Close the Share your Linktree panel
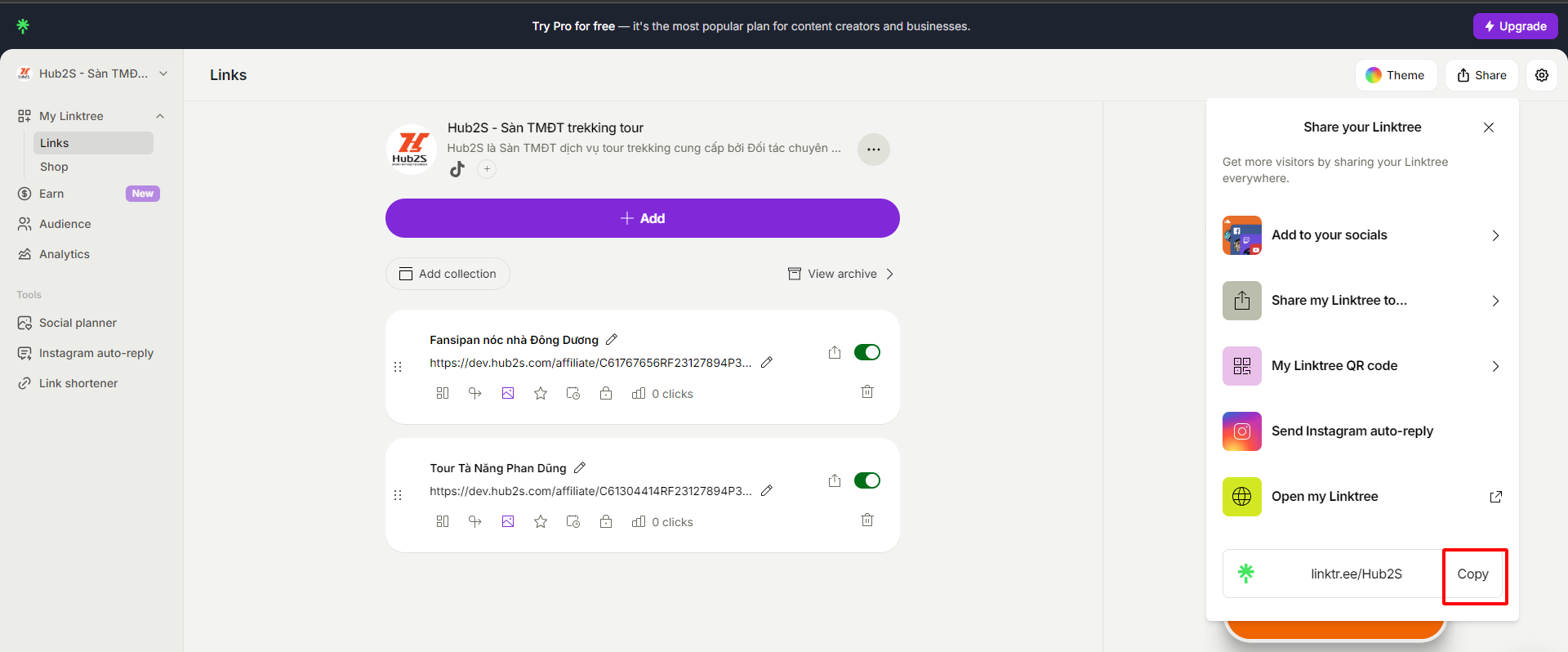1568x652 pixels. coord(1489,127)
